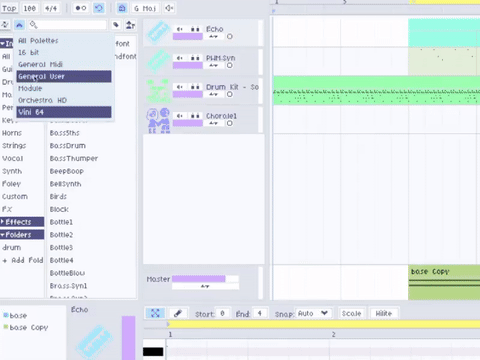The width and height of the screenshot is (480, 360).
Task: Choose Vini 64 from the palette menu
Action: click(64, 112)
